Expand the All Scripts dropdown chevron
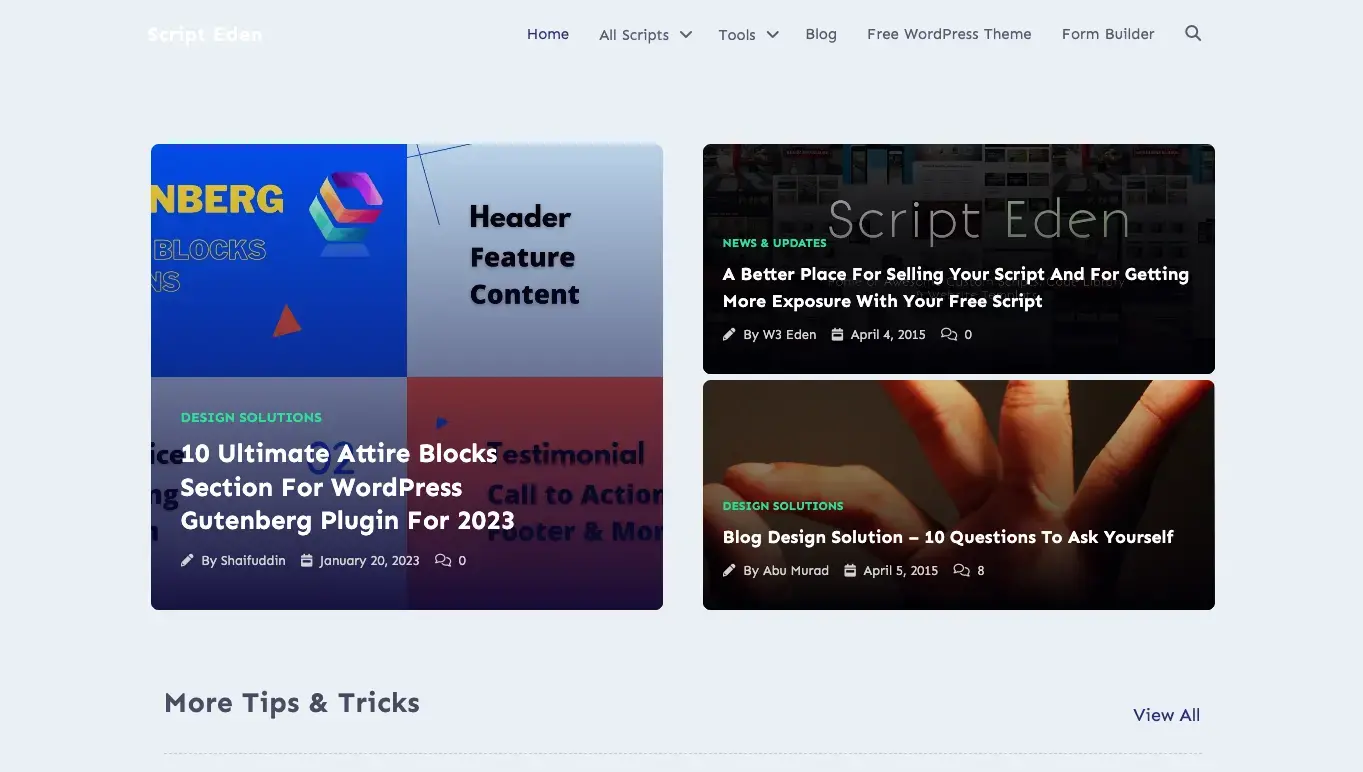The height and width of the screenshot is (772, 1363). tap(686, 34)
